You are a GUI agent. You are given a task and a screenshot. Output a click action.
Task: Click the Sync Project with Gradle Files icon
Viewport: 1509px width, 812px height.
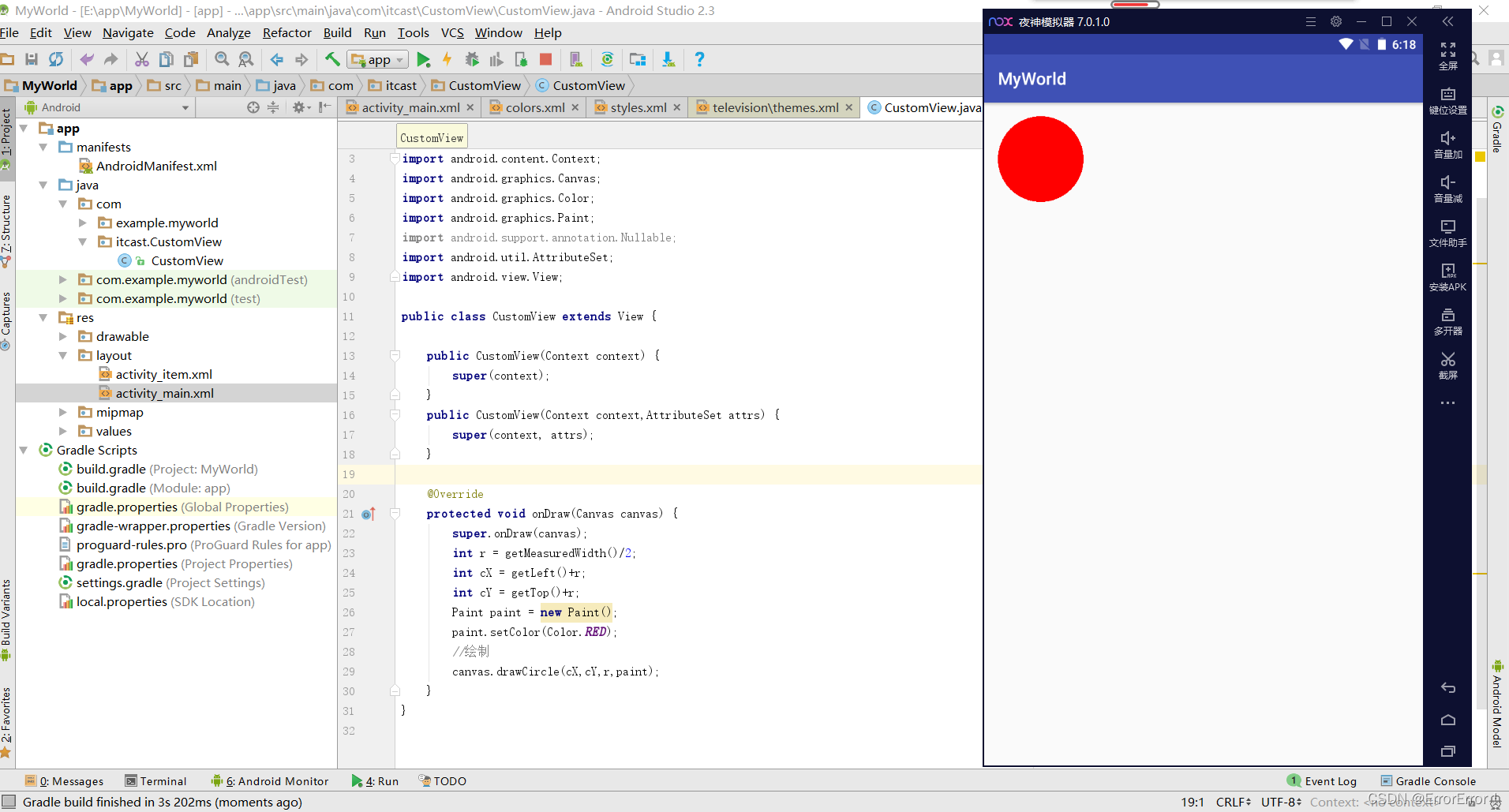pyautogui.click(x=607, y=59)
